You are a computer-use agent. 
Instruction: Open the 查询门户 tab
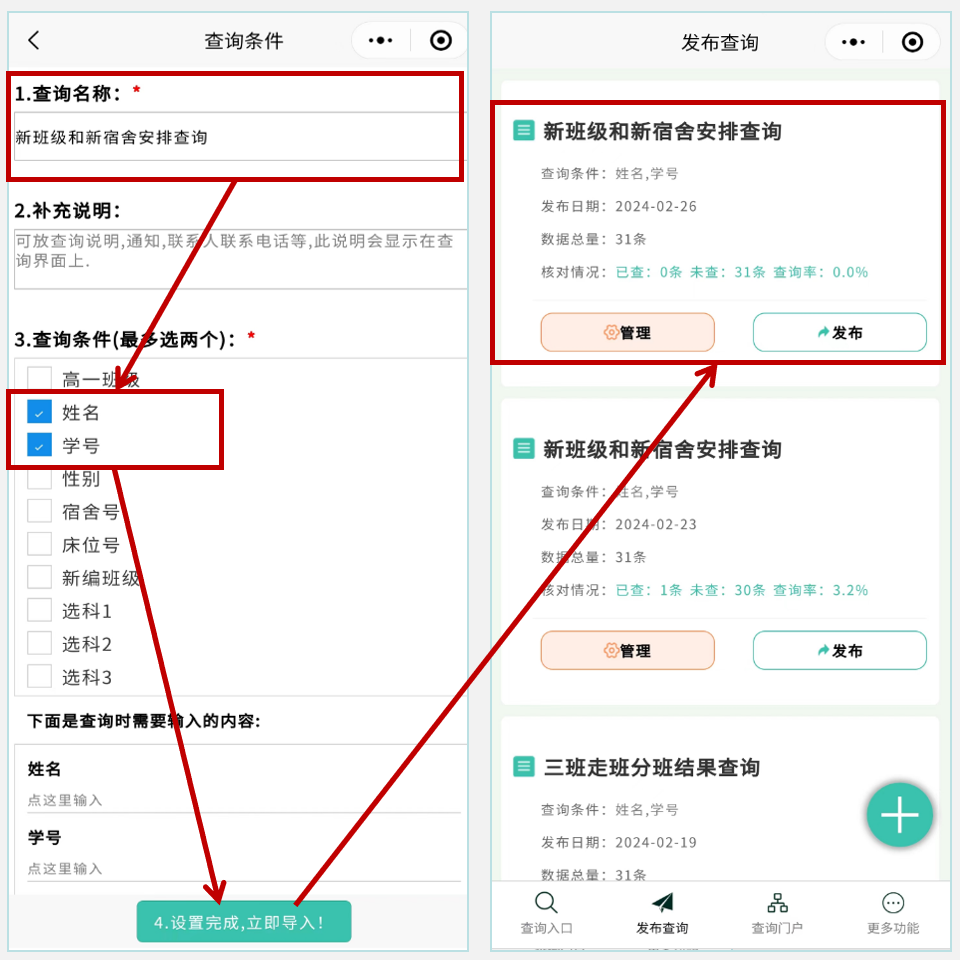pyautogui.click(x=777, y=913)
